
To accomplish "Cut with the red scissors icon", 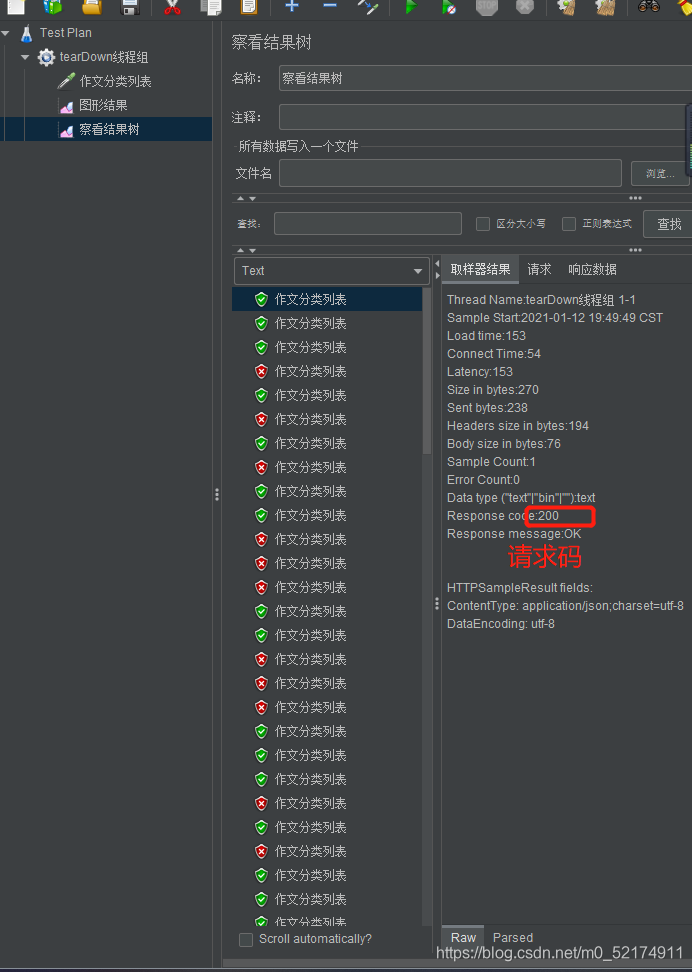I will coord(172,6).
